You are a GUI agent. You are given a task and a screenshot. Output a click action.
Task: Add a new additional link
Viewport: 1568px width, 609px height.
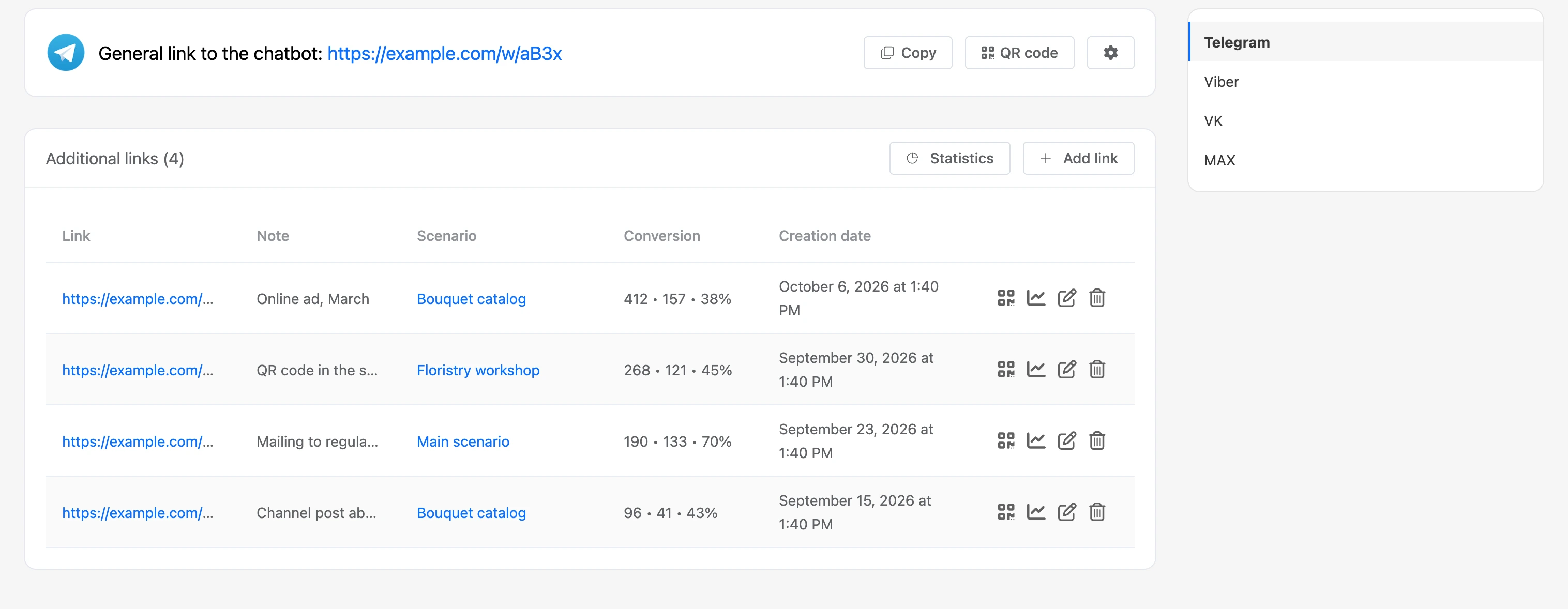point(1078,158)
